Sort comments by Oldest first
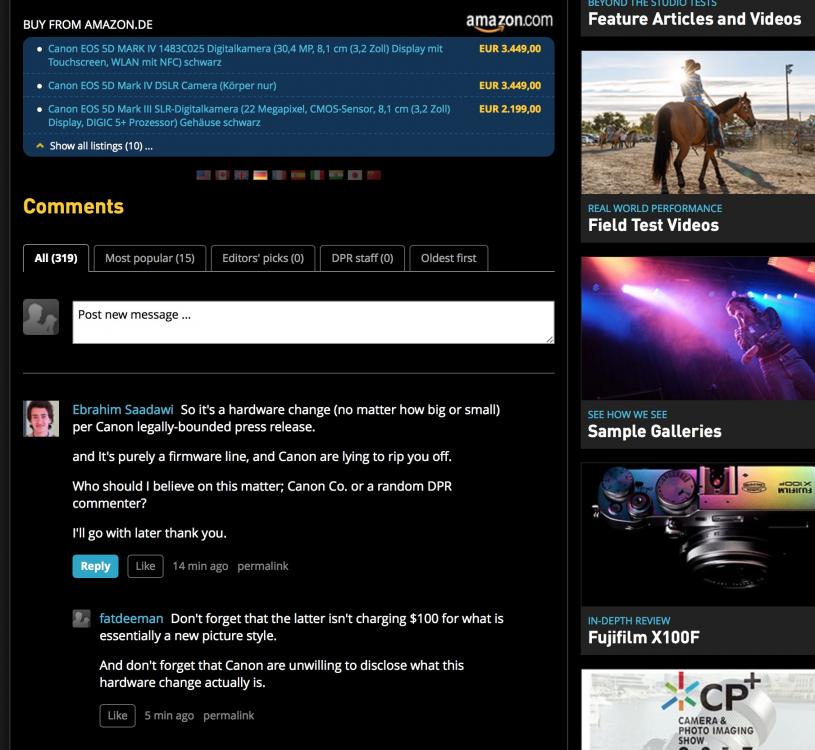The height and width of the screenshot is (750, 815). (448, 258)
